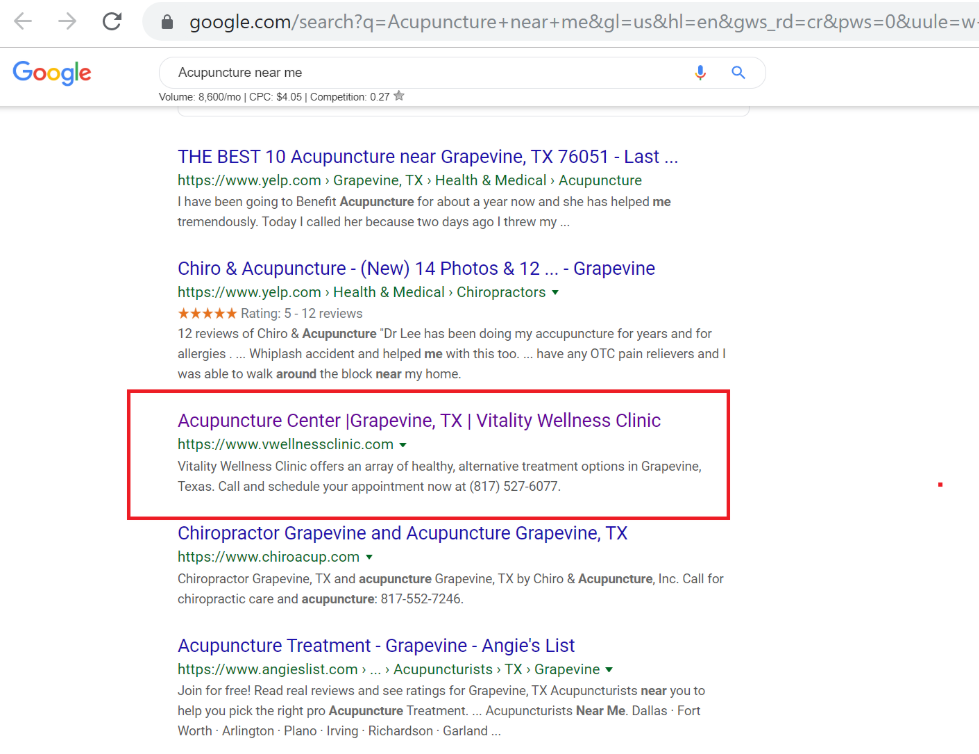Click snippet starting '12 reviews of Chiro'
The height and width of the screenshot is (754, 979).
pos(451,354)
